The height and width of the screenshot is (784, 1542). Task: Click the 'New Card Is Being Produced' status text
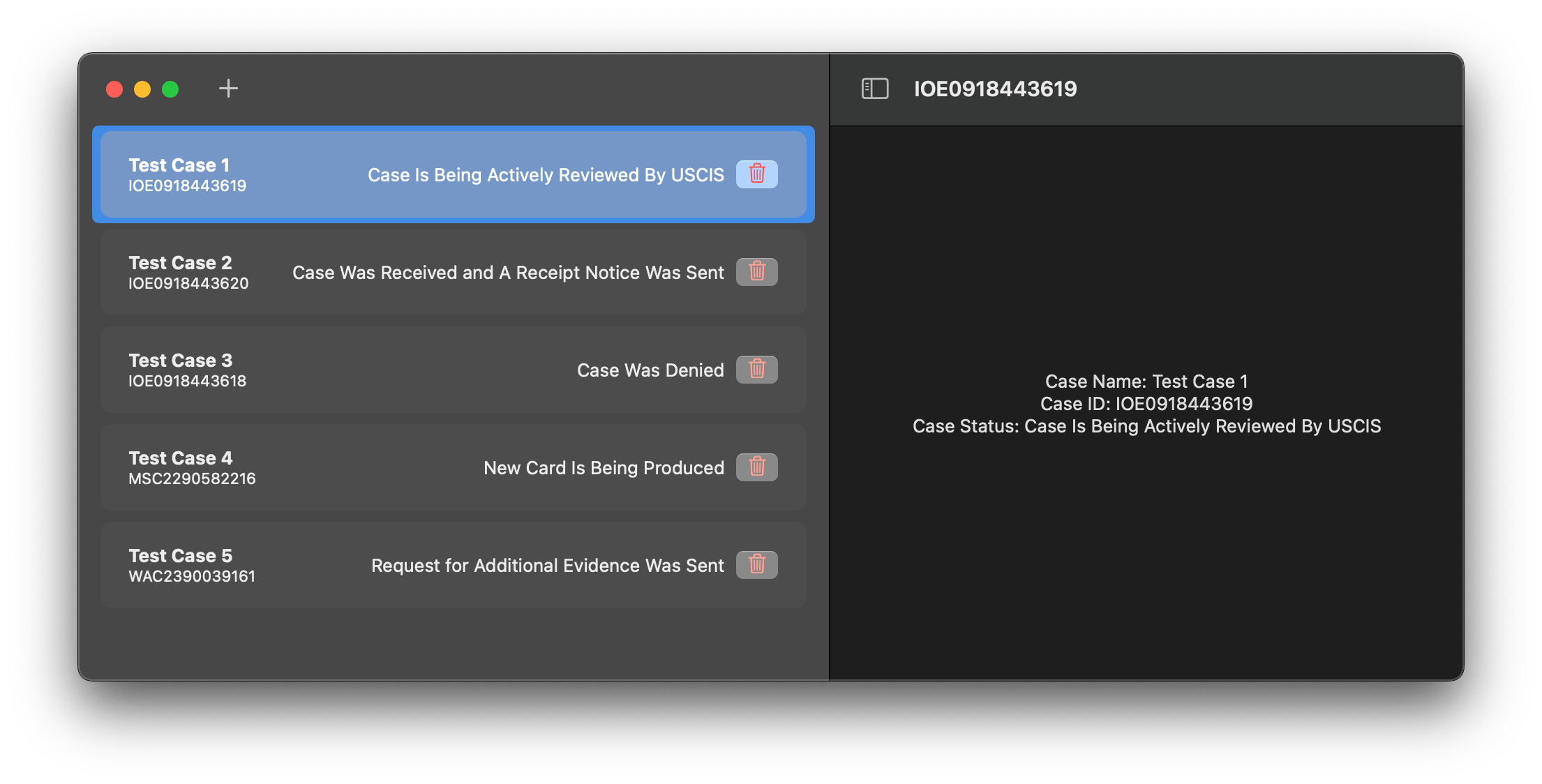604,467
